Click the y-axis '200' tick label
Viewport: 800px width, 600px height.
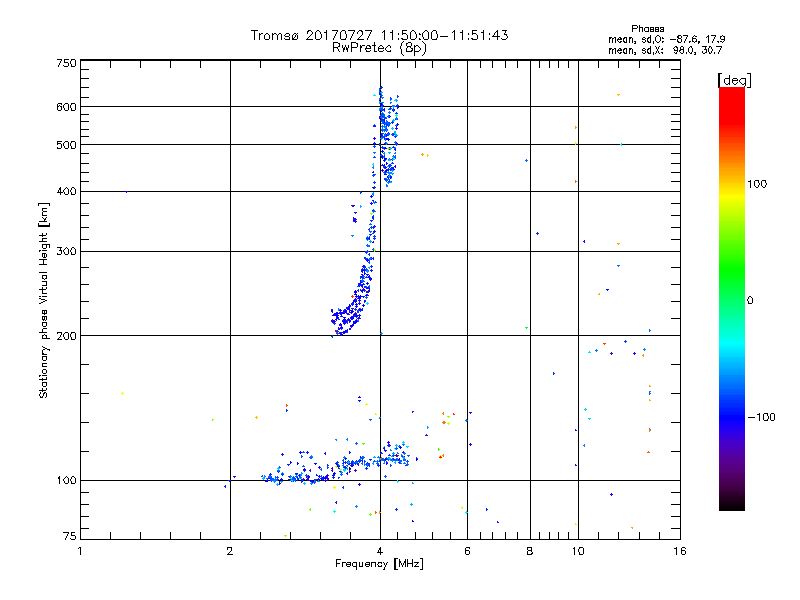[66, 336]
